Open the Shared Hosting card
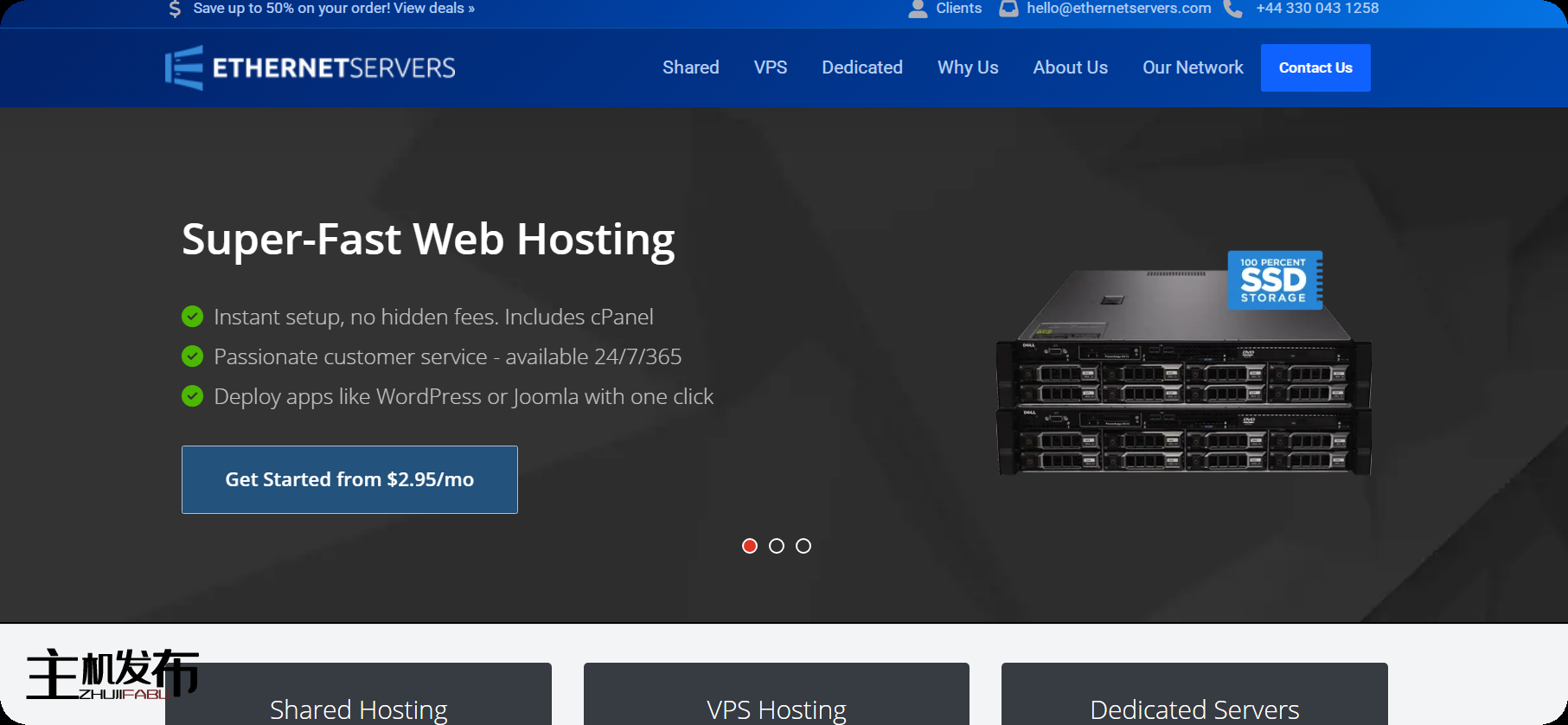 [x=358, y=694]
